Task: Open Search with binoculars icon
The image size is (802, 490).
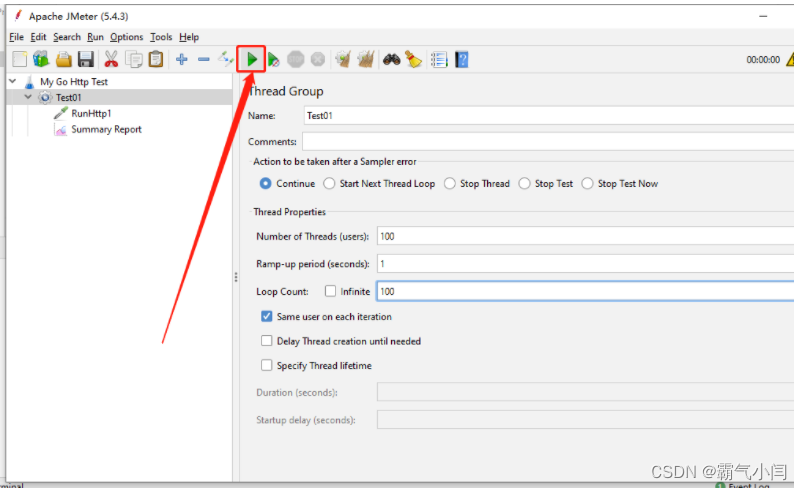Action: point(392,59)
